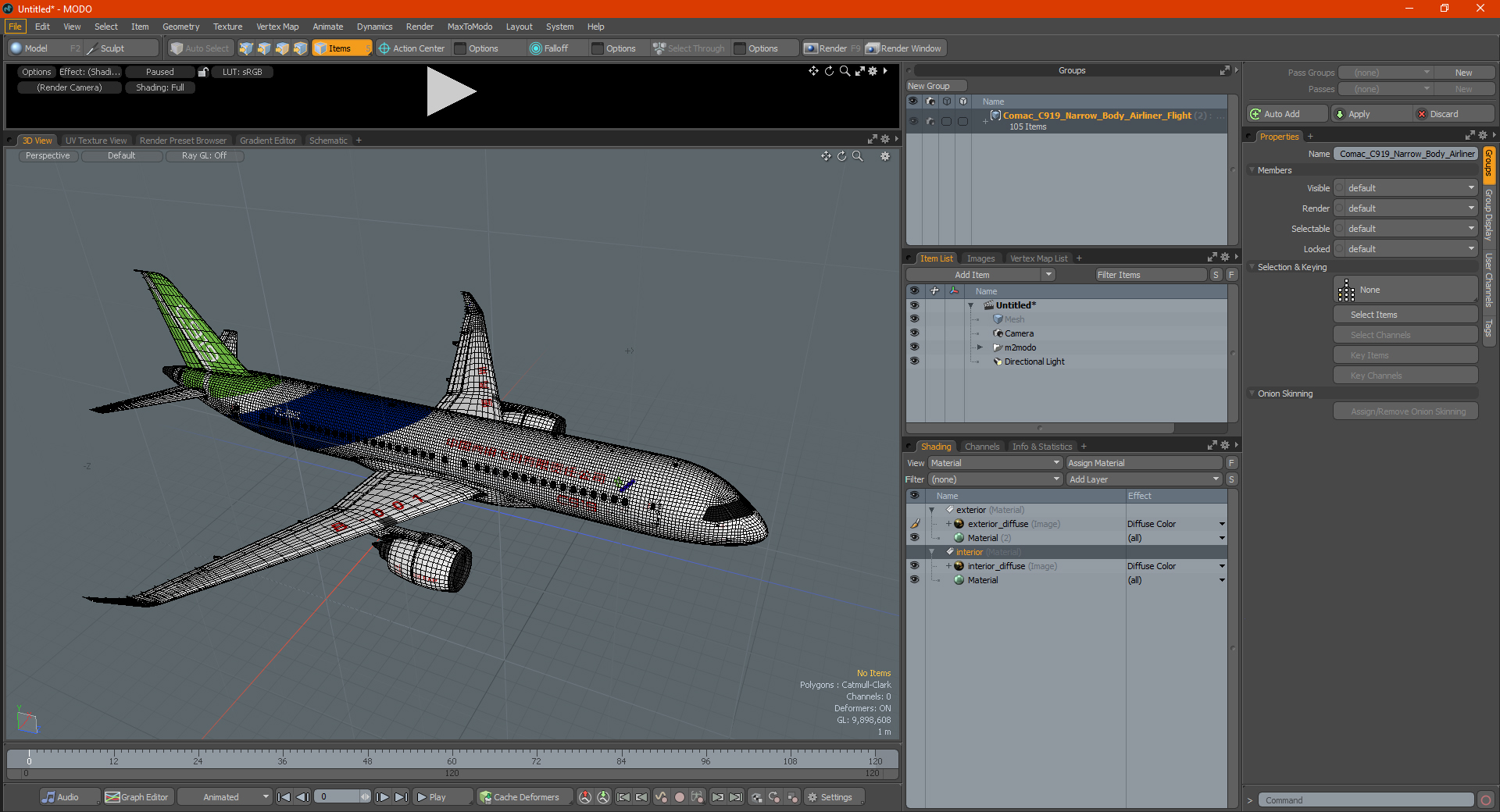Open the Animated keying dropdown
The height and width of the screenshot is (812, 1500).
224,797
